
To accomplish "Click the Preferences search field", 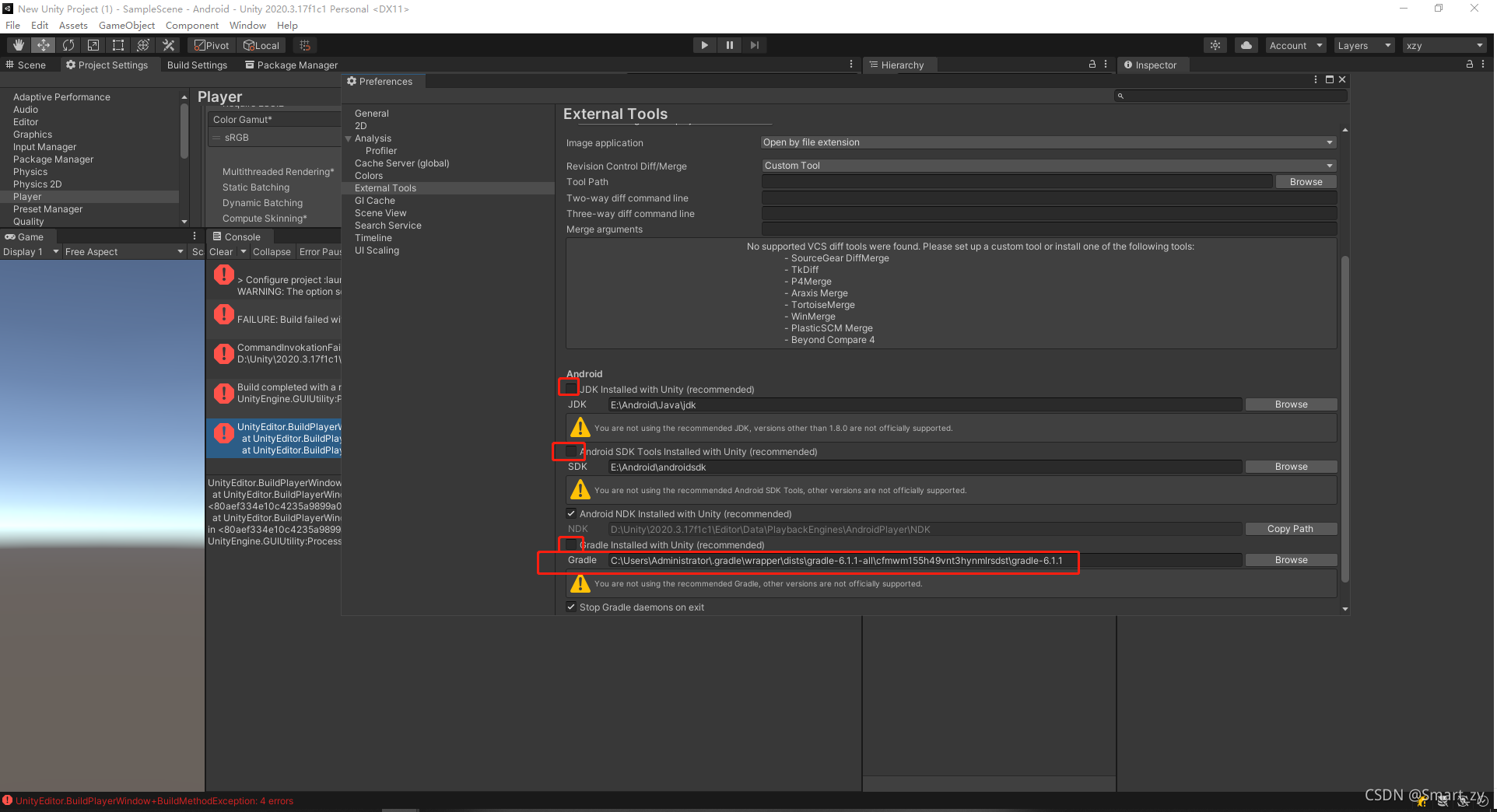I will click(x=1231, y=96).
